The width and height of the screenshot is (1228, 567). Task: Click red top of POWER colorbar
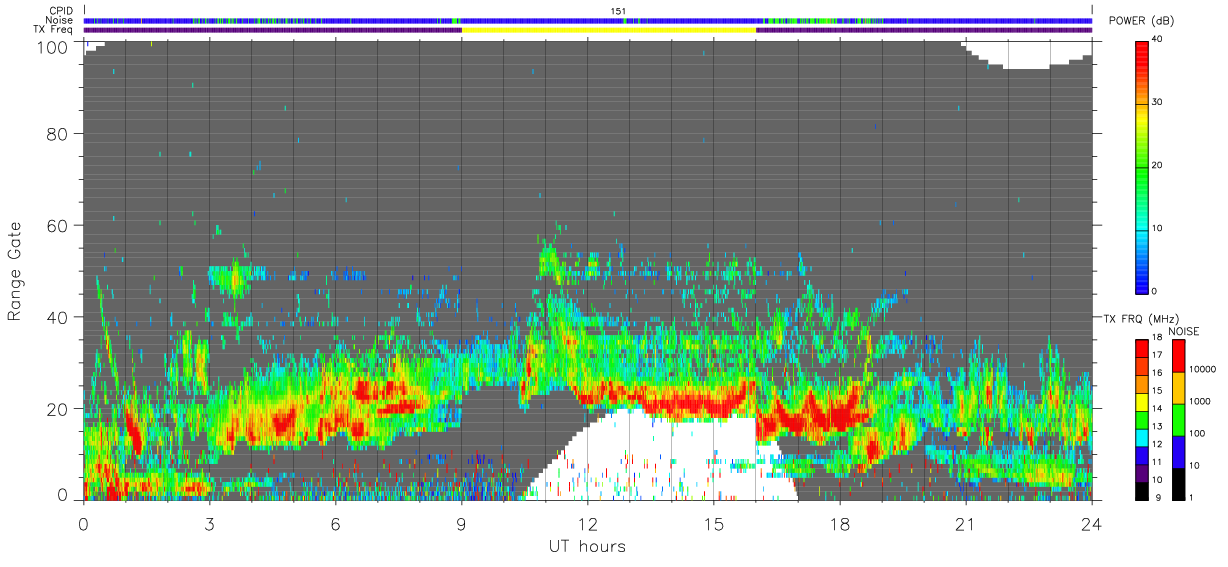tap(1142, 50)
